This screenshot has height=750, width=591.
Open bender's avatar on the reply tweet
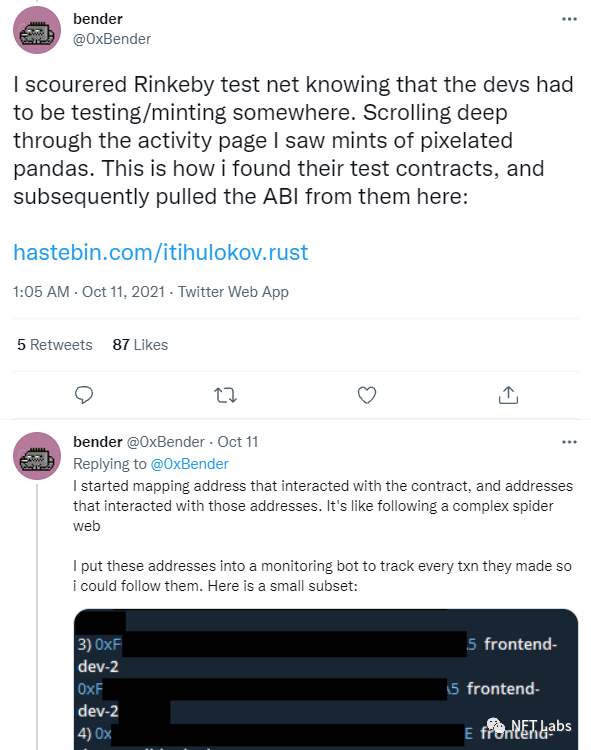point(37,456)
